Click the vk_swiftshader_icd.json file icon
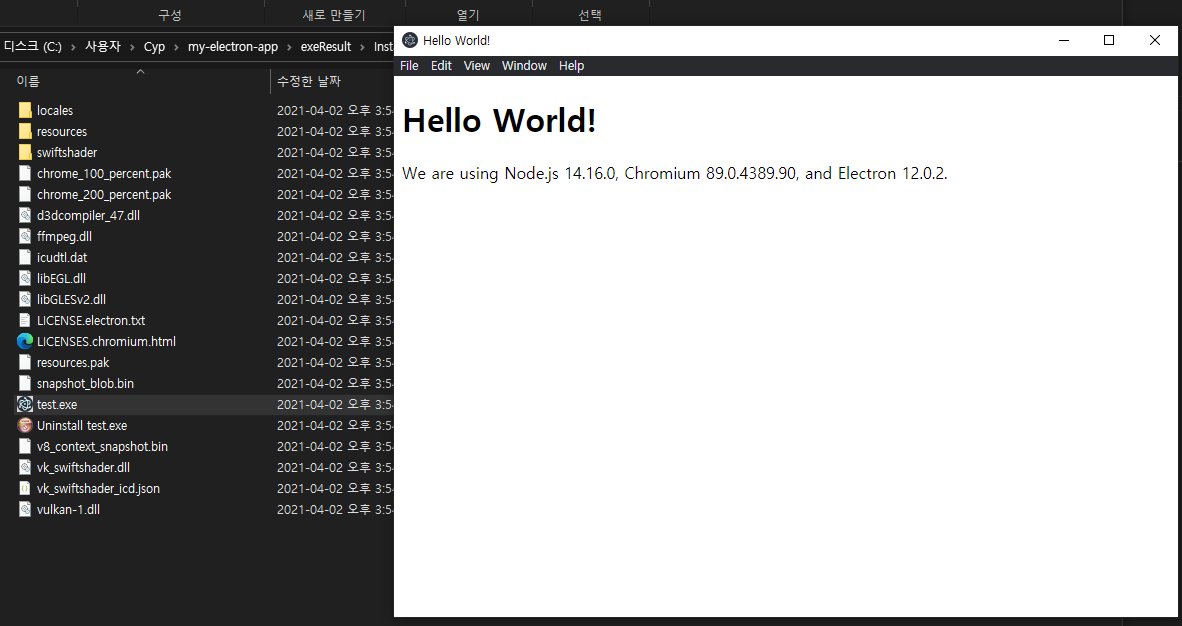This screenshot has height=626, width=1182. pos(25,489)
